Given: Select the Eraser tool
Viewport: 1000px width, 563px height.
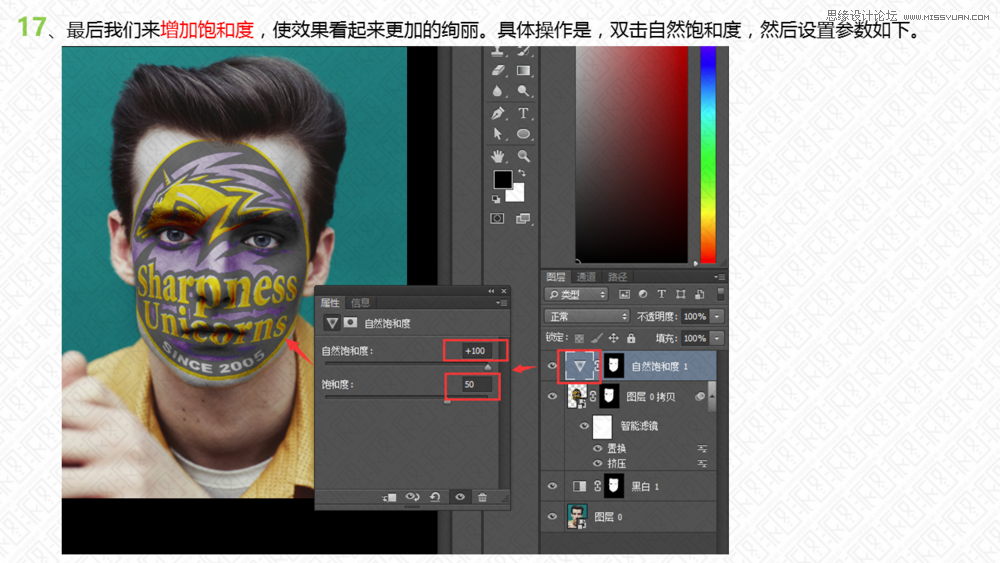Looking at the screenshot, I should [x=498, y=71].
